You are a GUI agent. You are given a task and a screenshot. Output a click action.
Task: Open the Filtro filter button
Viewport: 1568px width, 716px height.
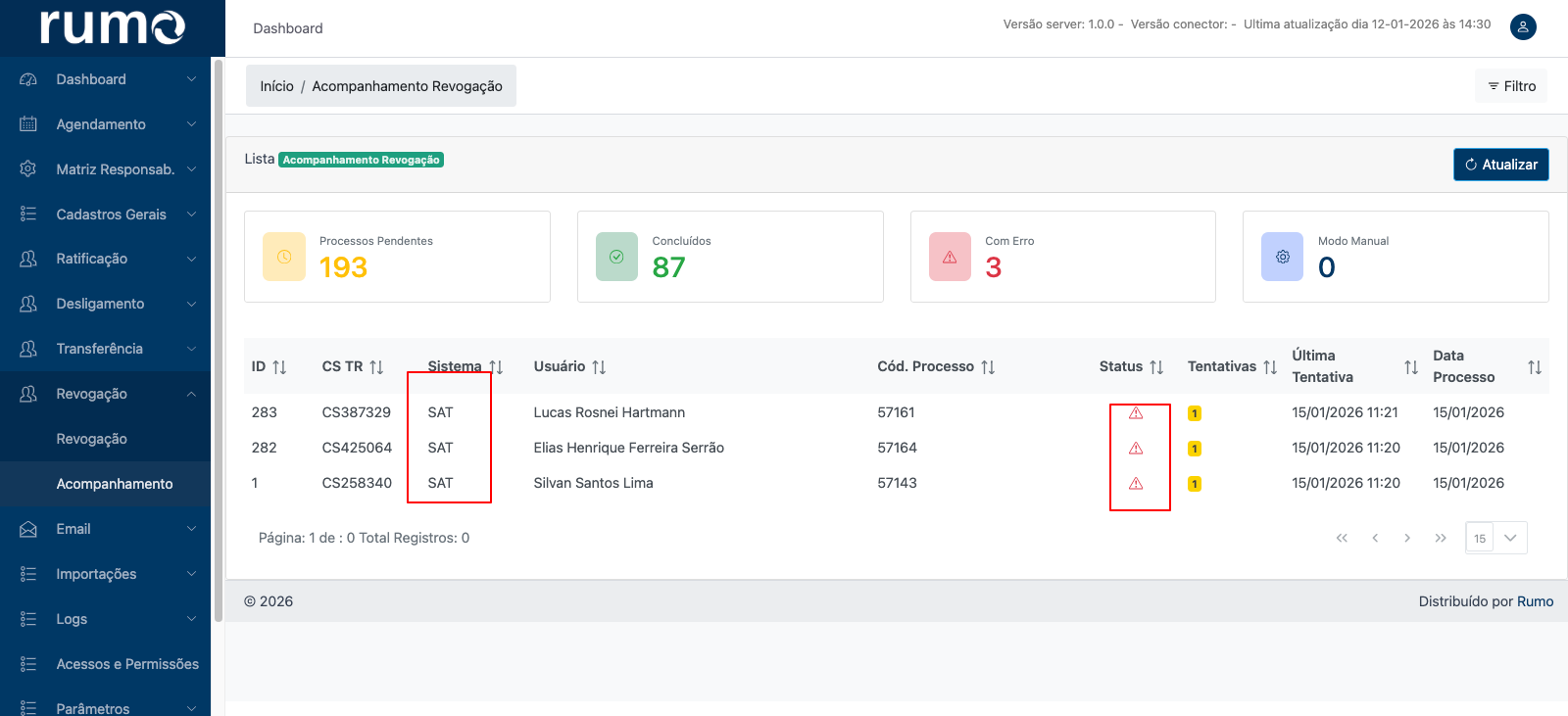(x=1511, y=86)
